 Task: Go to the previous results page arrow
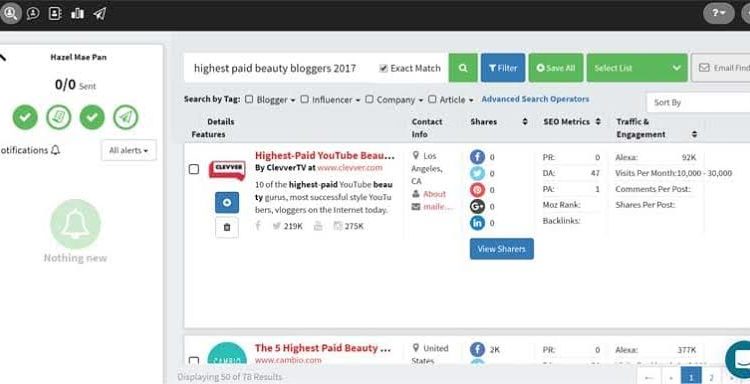tap(670, 377)
